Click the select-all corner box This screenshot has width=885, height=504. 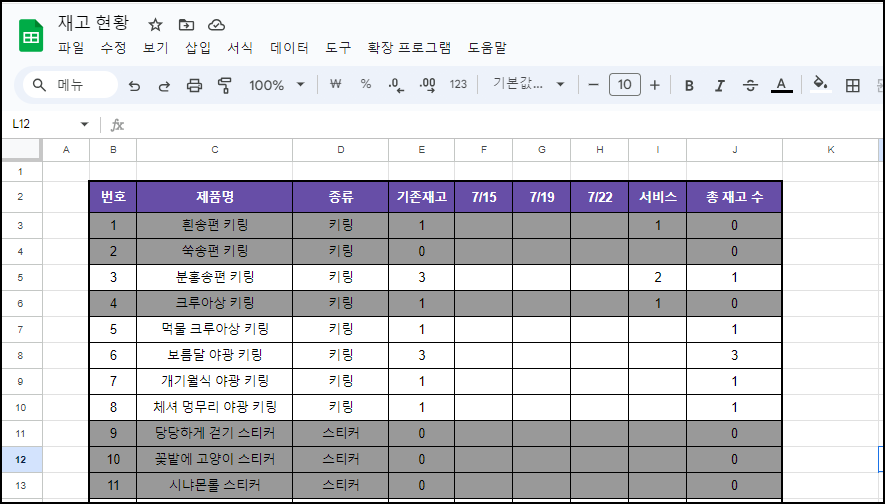21,150
